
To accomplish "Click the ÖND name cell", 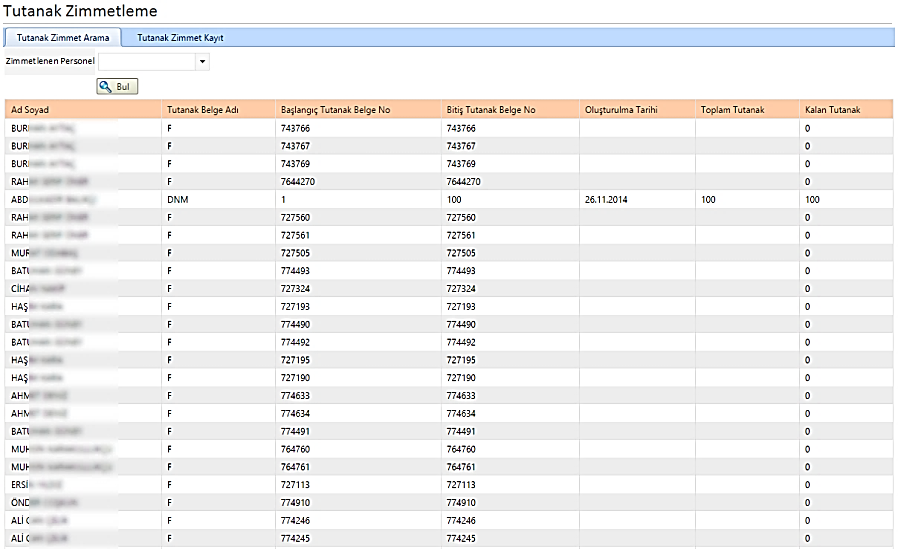I will pyautogui.click(x=83, y=502).
